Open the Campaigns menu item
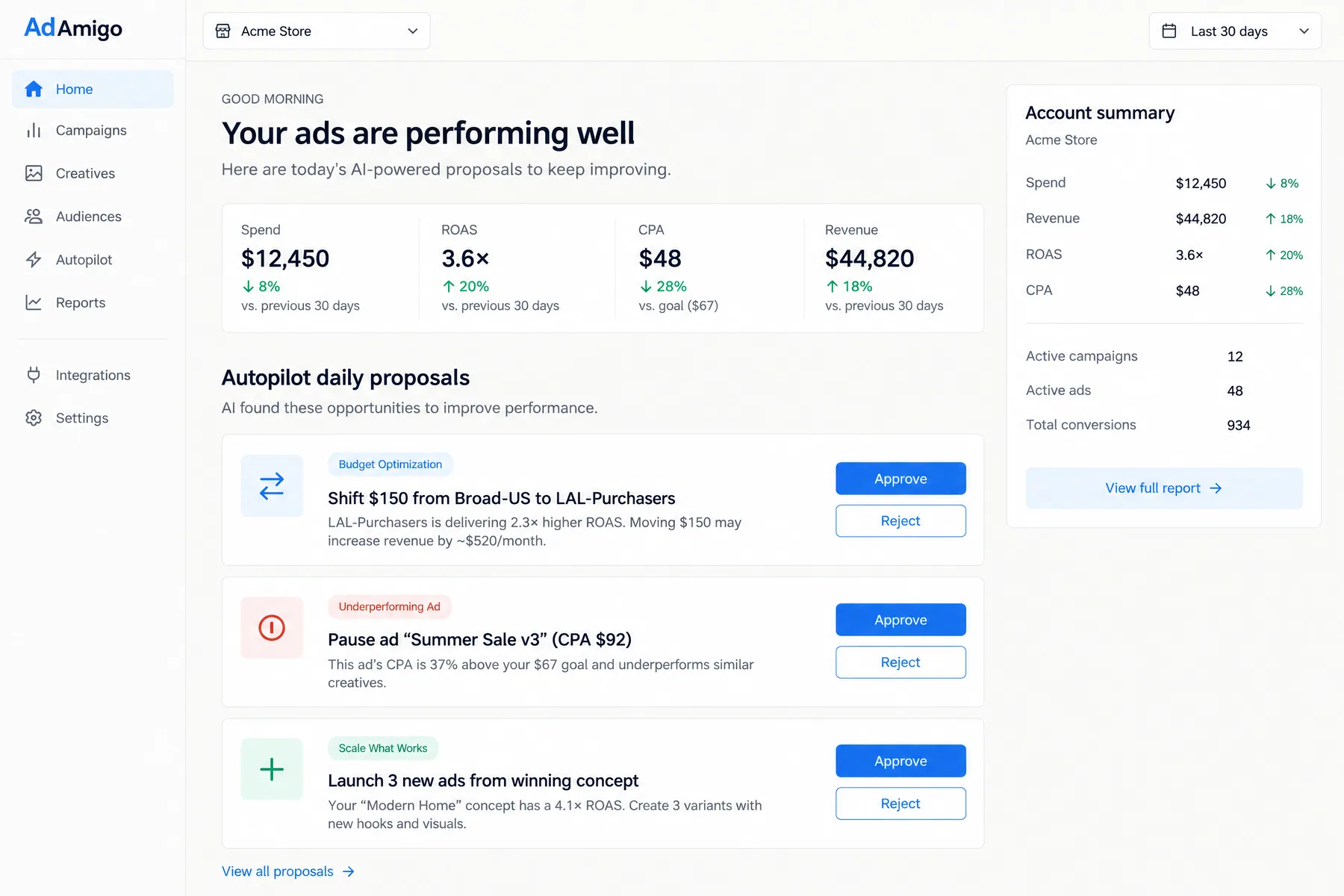Image resolution: width=1344 pixels, height=896 pixels. point(93,131)
